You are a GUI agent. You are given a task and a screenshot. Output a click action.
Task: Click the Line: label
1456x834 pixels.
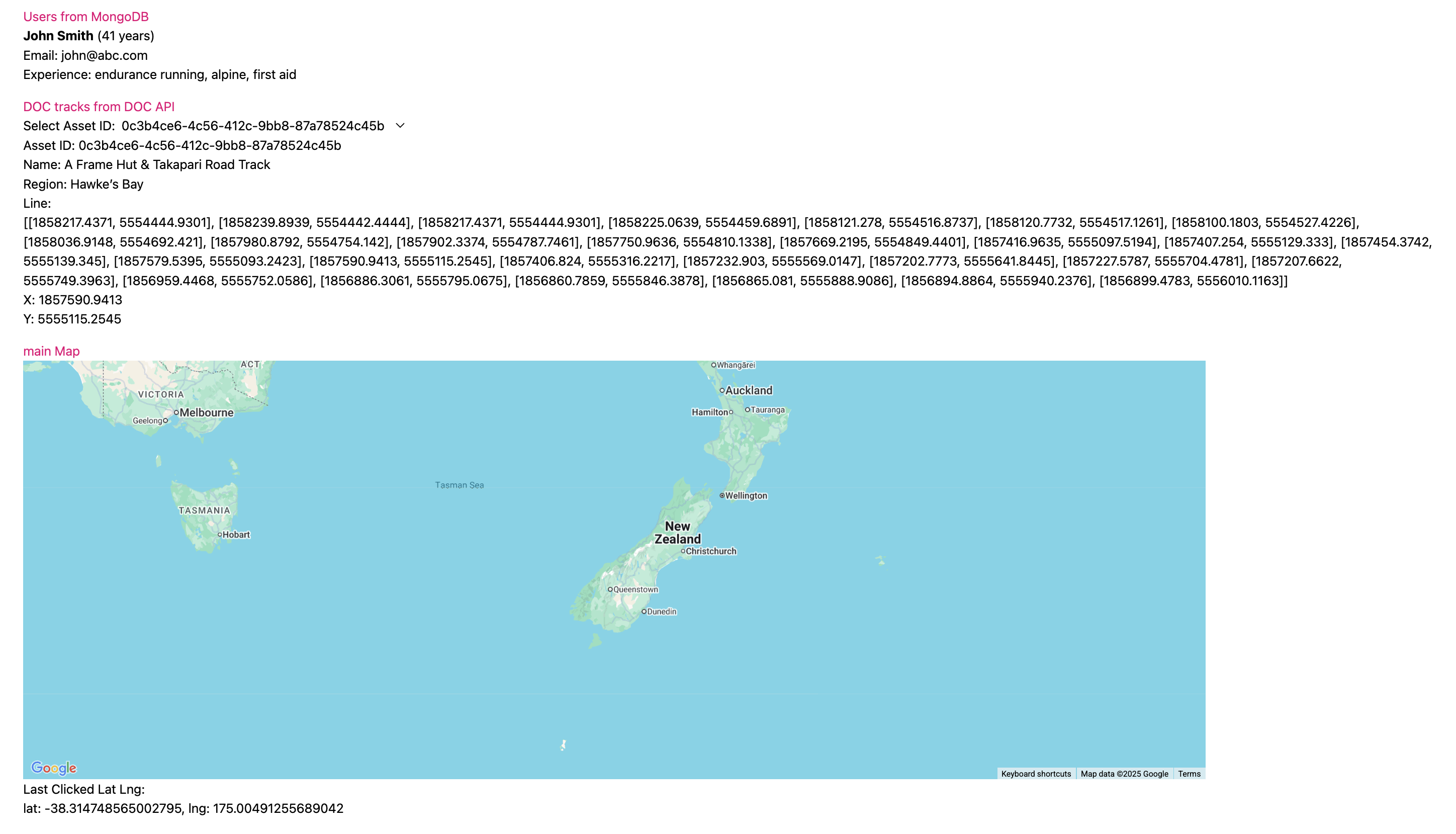pos(37,203)
